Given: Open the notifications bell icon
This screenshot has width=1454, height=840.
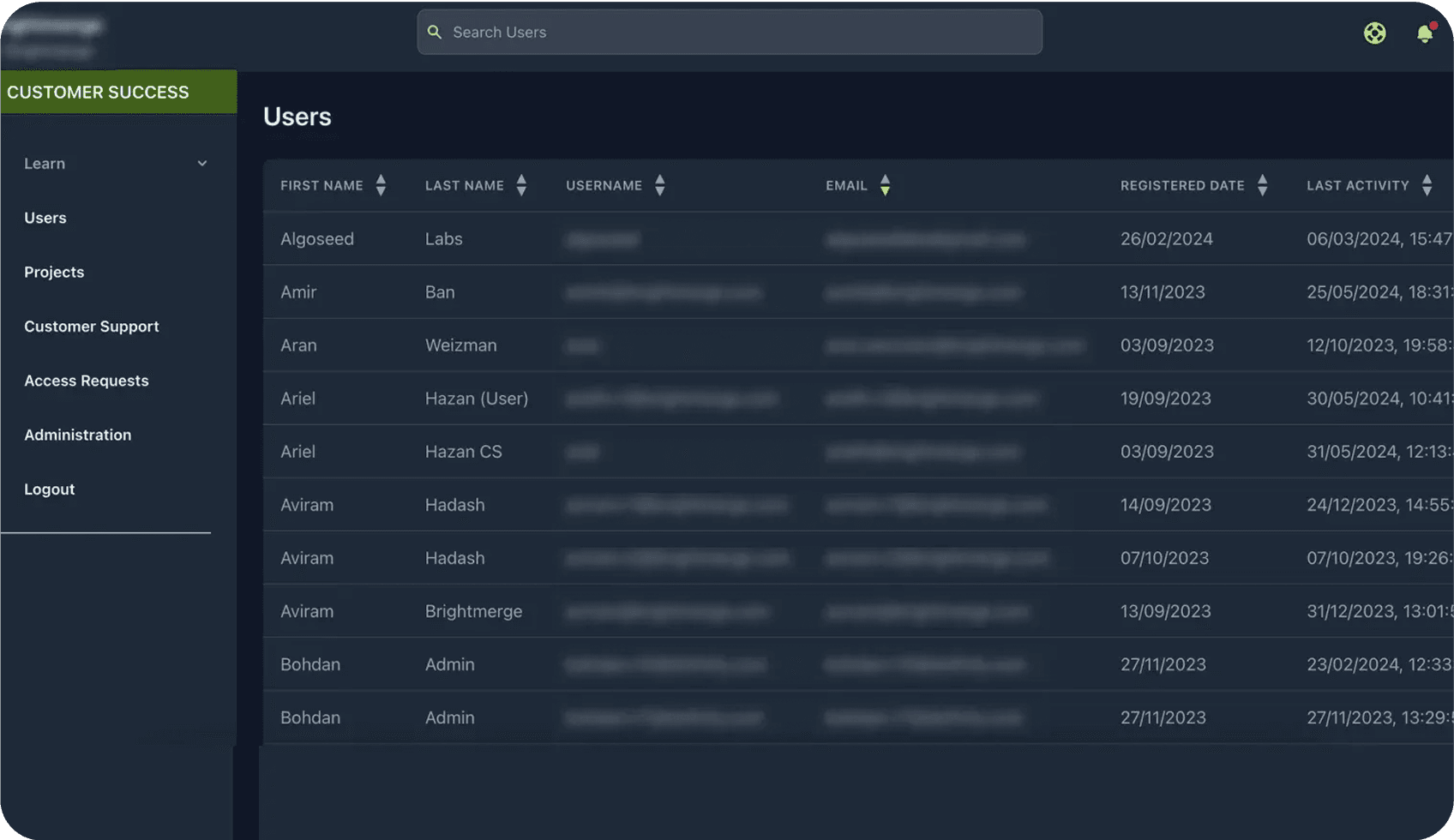Looking at the screenshot, I should point(1424,33).
